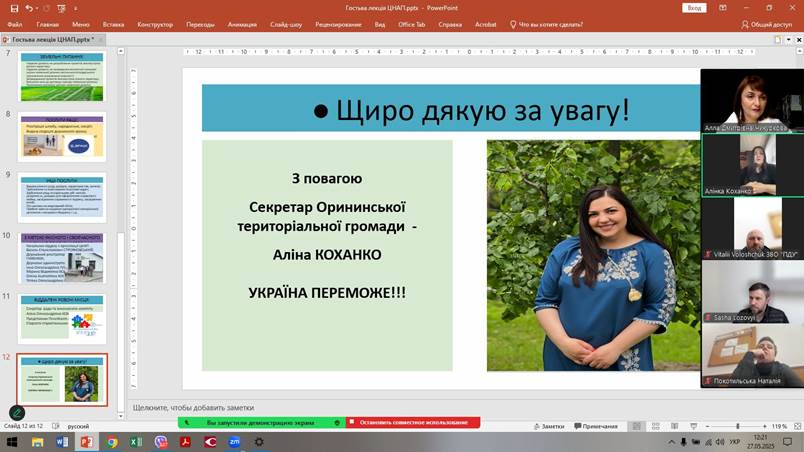Click the Общий доступ share button
This screenshot has height=452, width=804.
[x=766, y=24]
